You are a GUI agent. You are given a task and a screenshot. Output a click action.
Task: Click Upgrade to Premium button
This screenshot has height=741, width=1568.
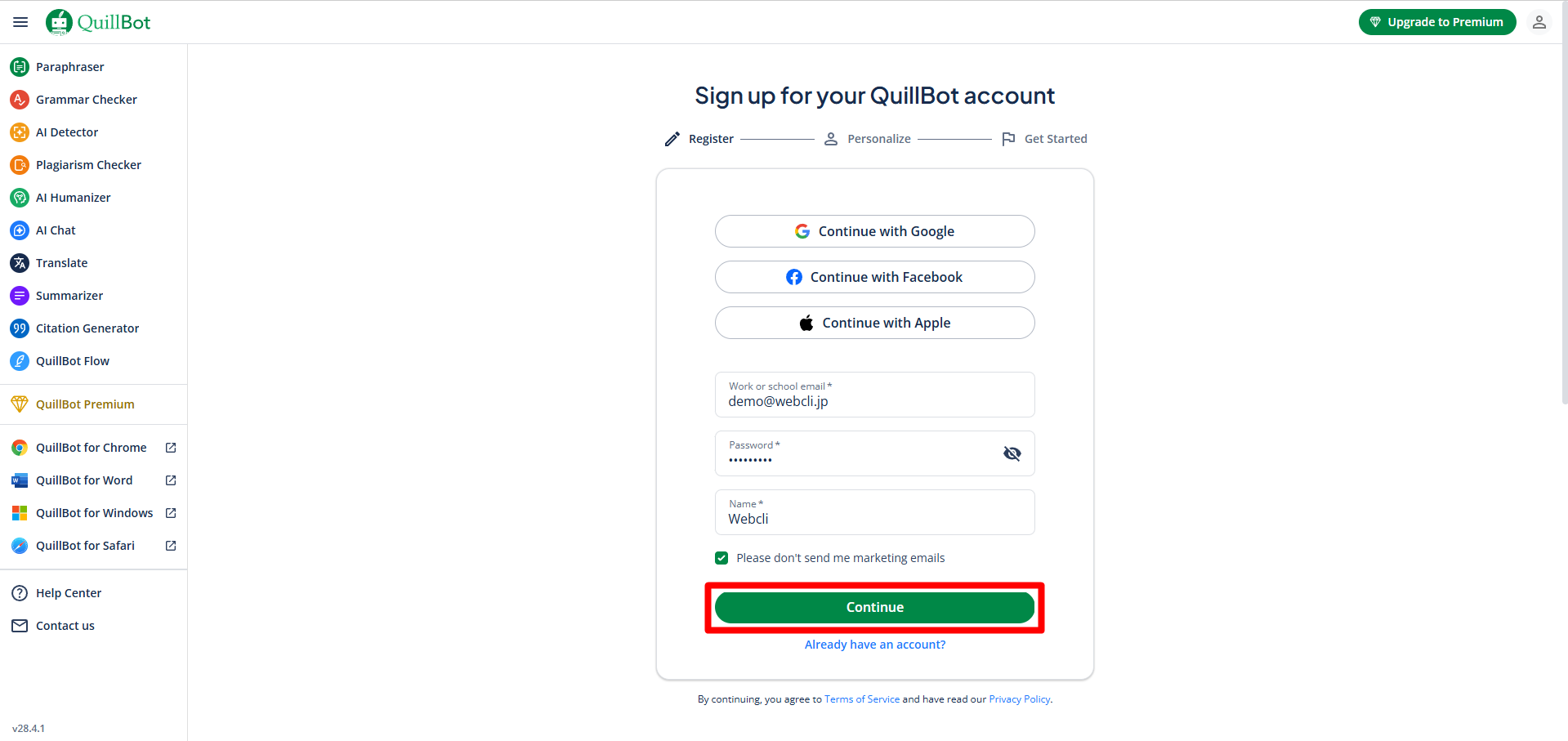[1436, 22]
